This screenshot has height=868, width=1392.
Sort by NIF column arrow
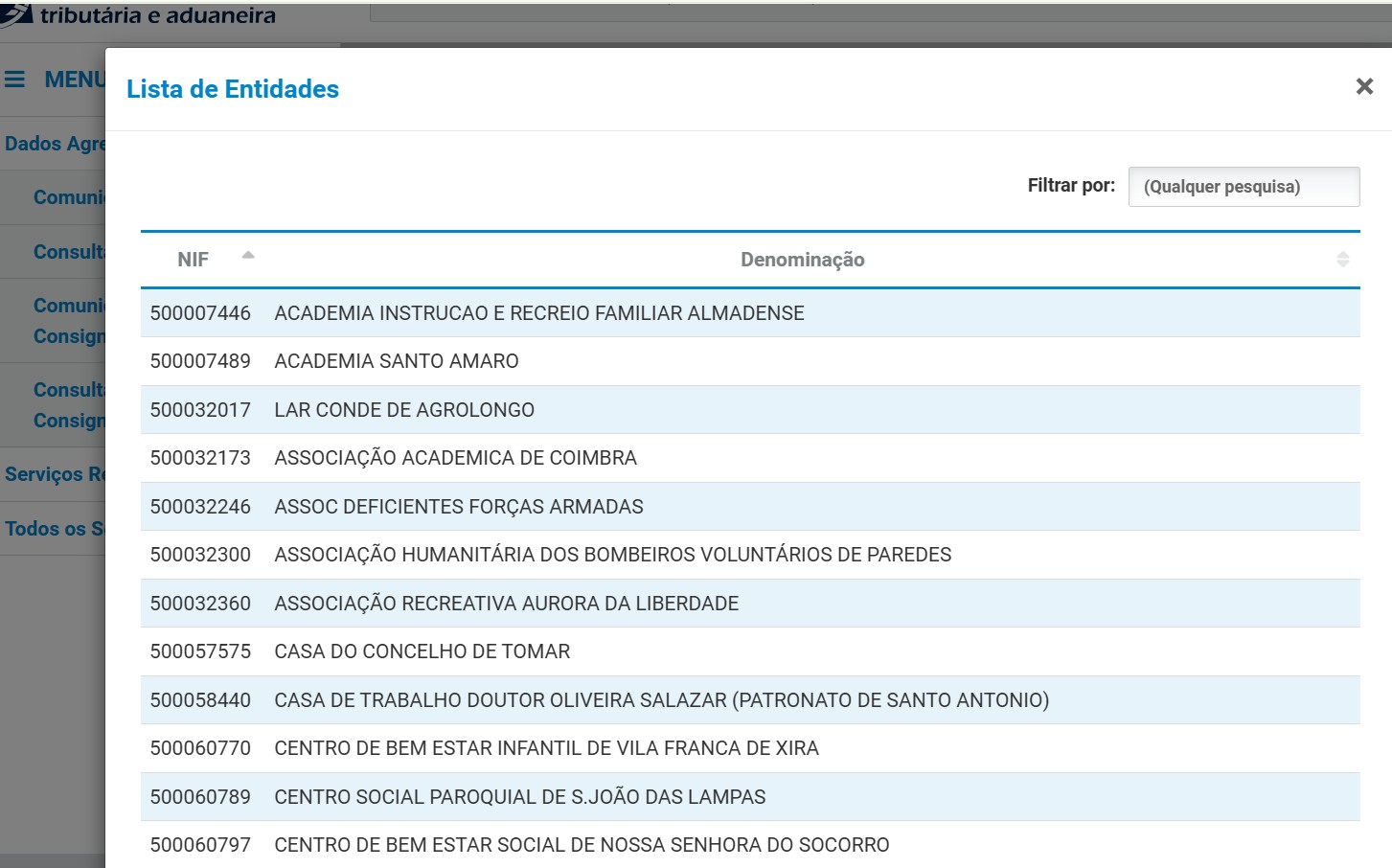point(248,256)
